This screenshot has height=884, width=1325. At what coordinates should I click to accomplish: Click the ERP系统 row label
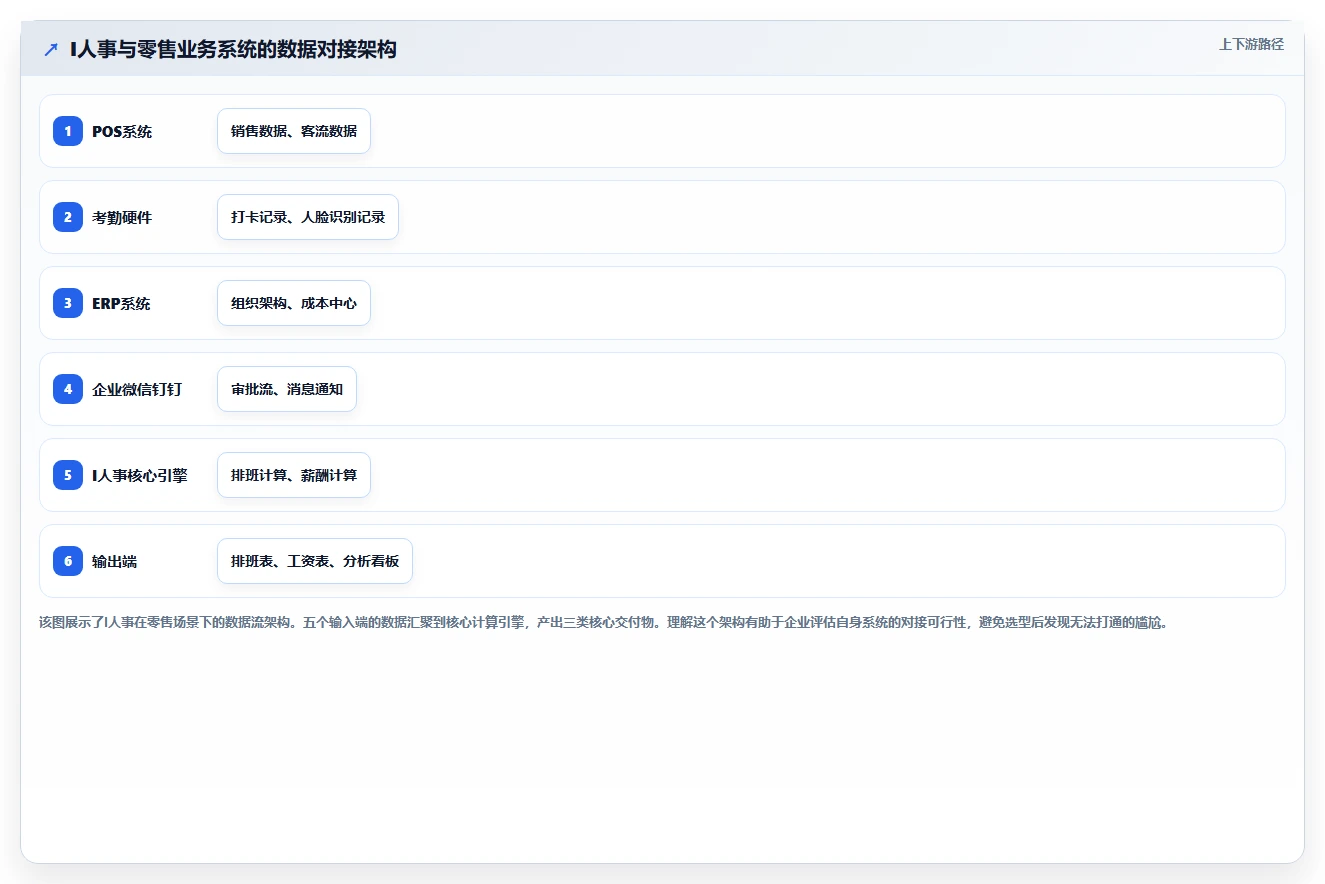(121, 303)
